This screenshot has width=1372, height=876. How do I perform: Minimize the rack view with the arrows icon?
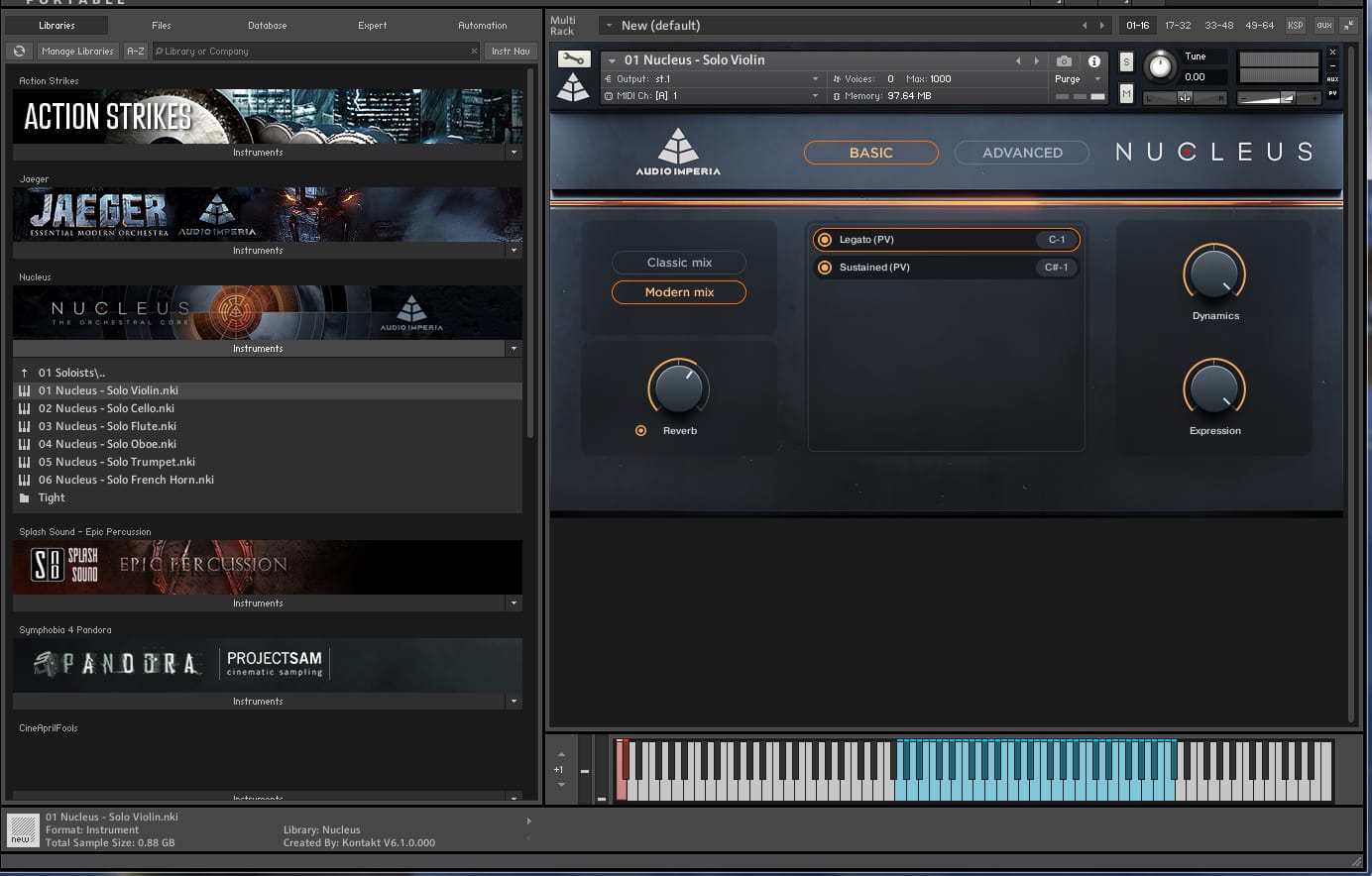point(1348,25)
